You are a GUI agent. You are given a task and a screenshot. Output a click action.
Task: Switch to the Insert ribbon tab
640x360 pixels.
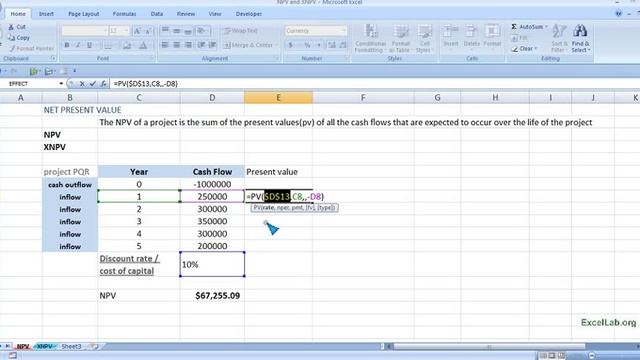click(x=46, y=14)
